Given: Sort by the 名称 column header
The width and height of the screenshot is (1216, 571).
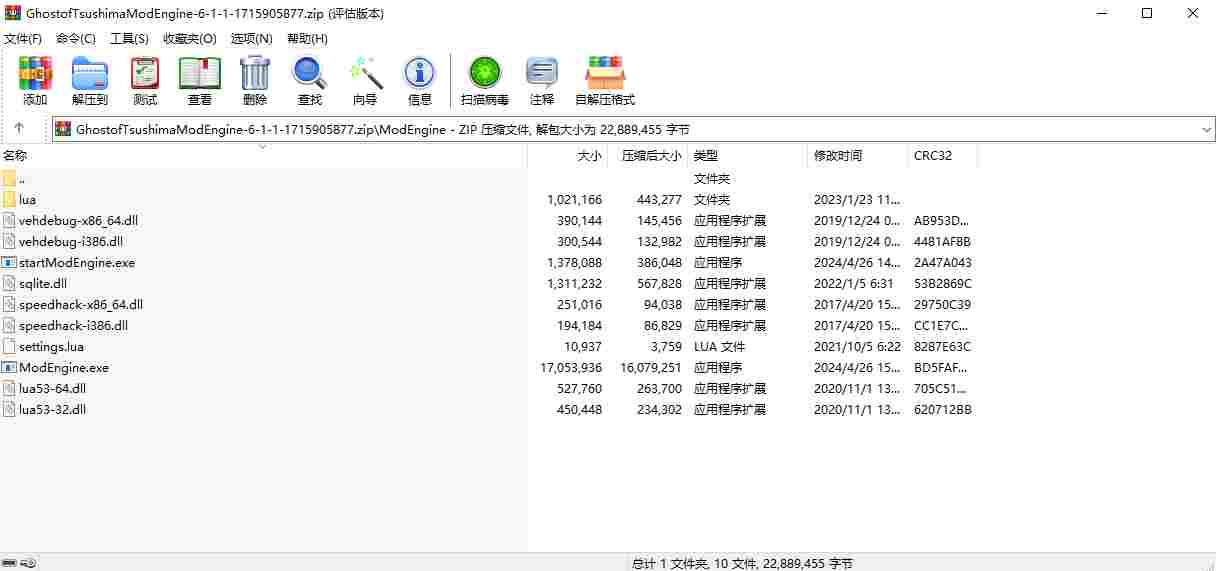Looking at the screenshot, I should pyautogui.click(x=263, y=156).
